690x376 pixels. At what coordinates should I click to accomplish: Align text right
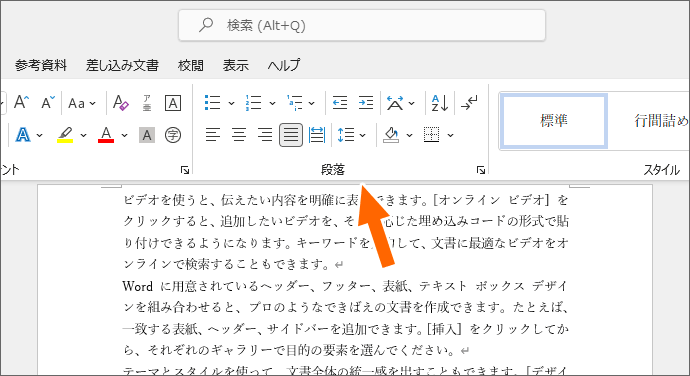coord(265,135)
